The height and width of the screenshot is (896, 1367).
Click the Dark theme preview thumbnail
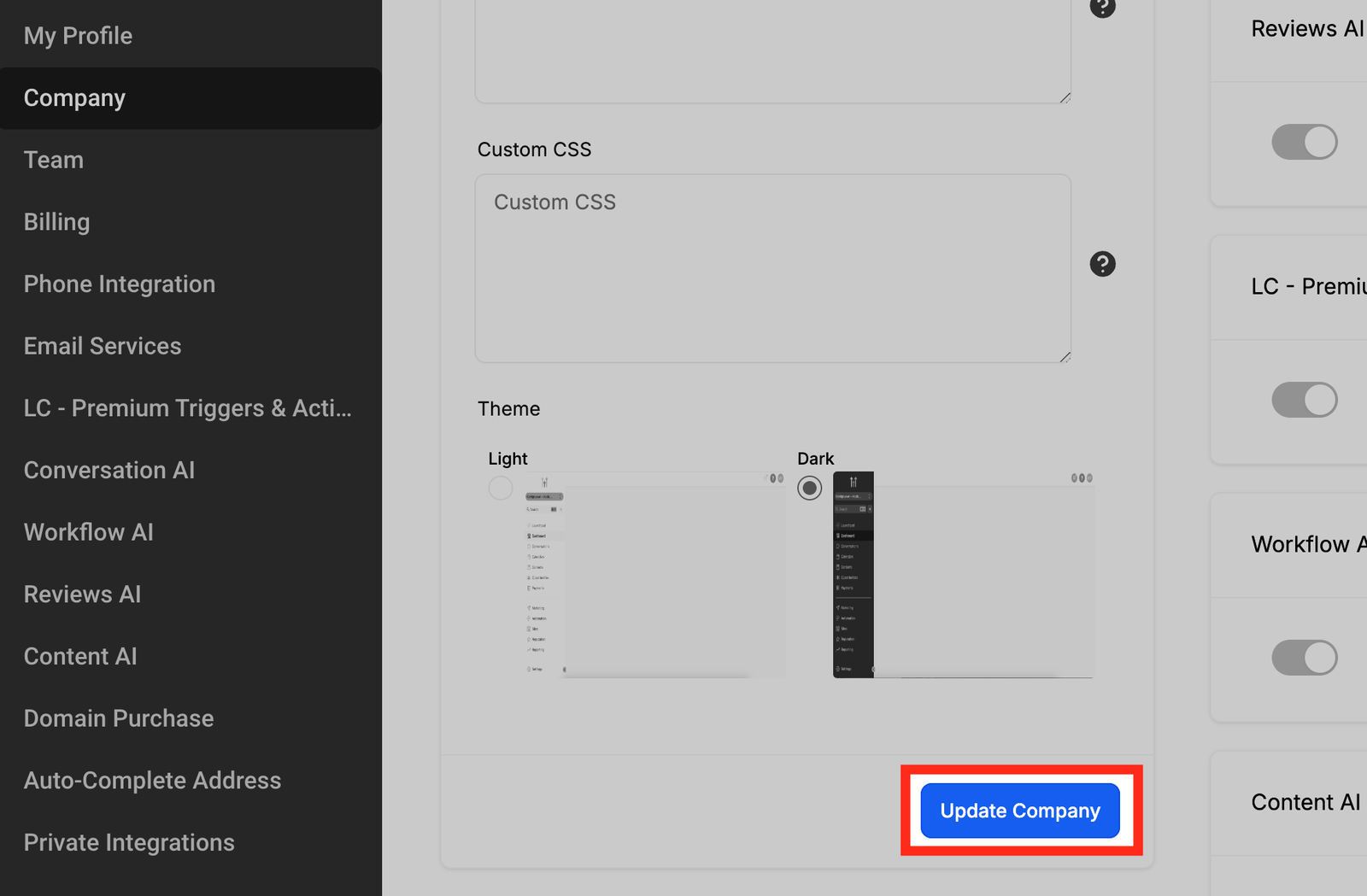[963, 575]
